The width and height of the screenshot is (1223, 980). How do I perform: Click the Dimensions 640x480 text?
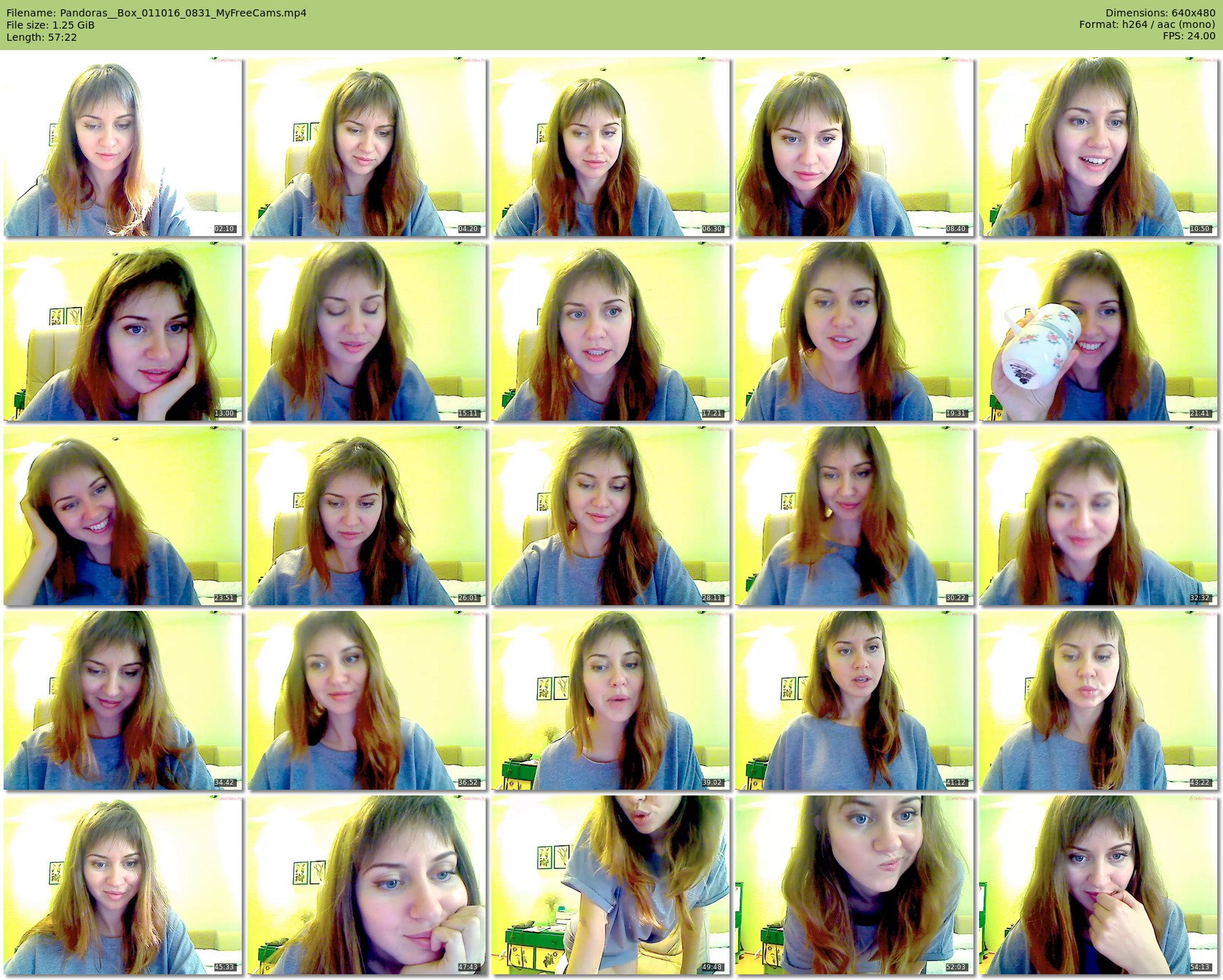click(x=1160, y=13)
